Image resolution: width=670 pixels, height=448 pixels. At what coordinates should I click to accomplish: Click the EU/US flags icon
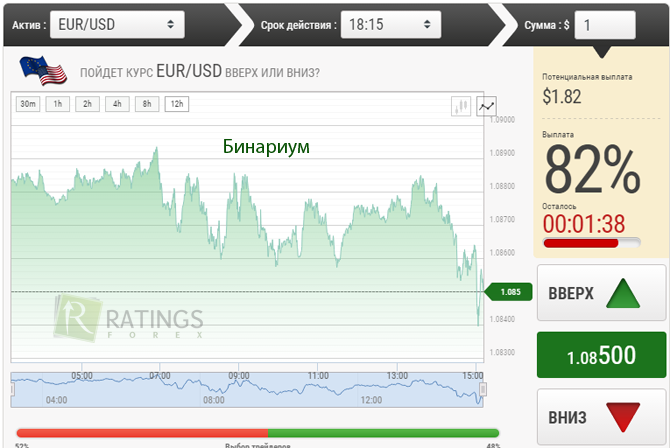[x=43, y=70]
